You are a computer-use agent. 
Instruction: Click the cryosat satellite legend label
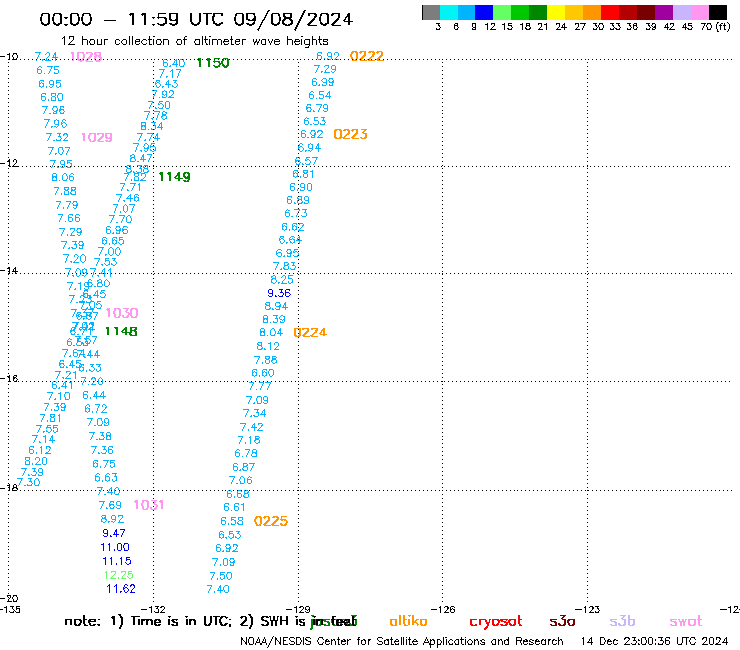(x=496, y=622)
